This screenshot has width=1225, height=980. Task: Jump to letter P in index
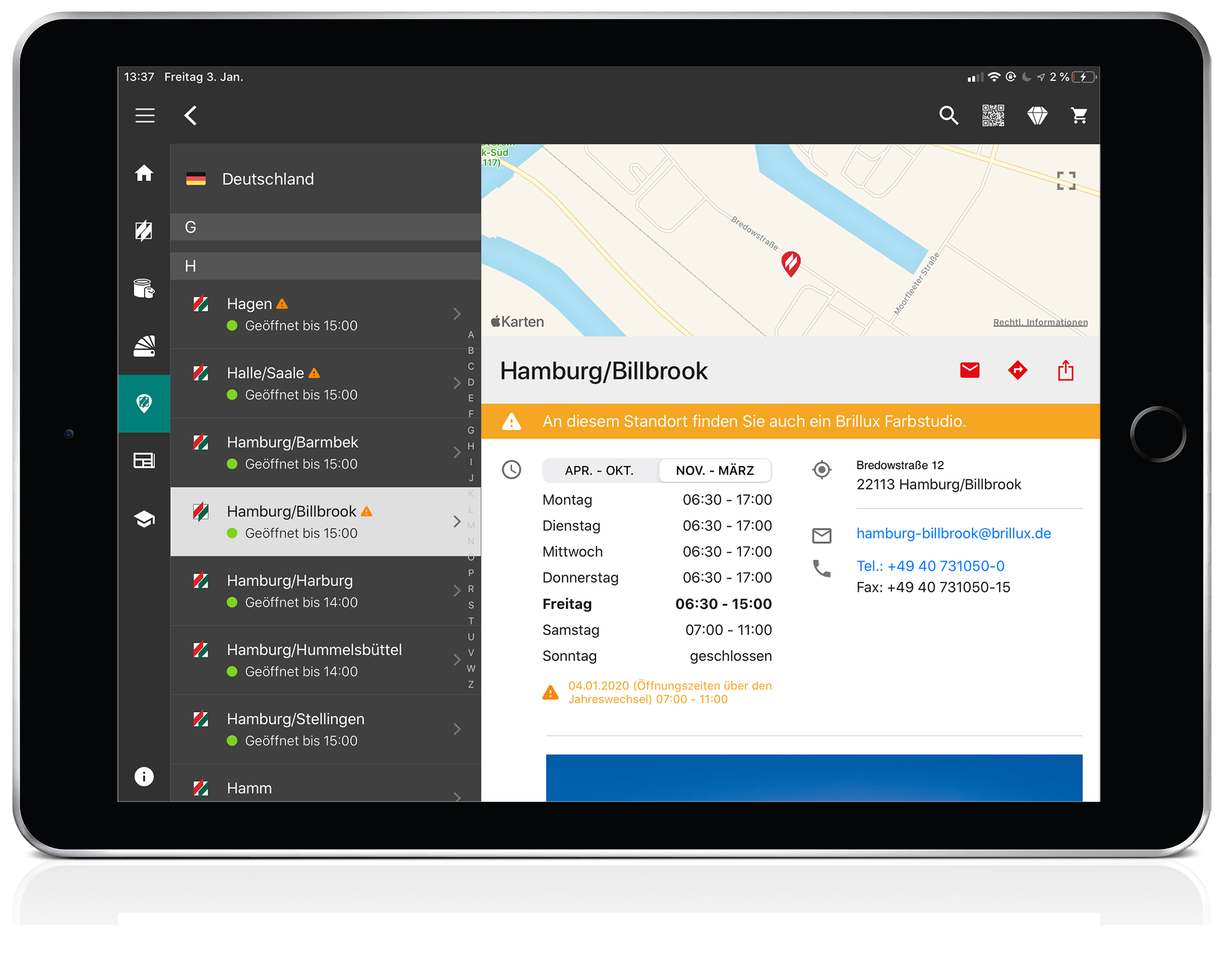(471, 573)
